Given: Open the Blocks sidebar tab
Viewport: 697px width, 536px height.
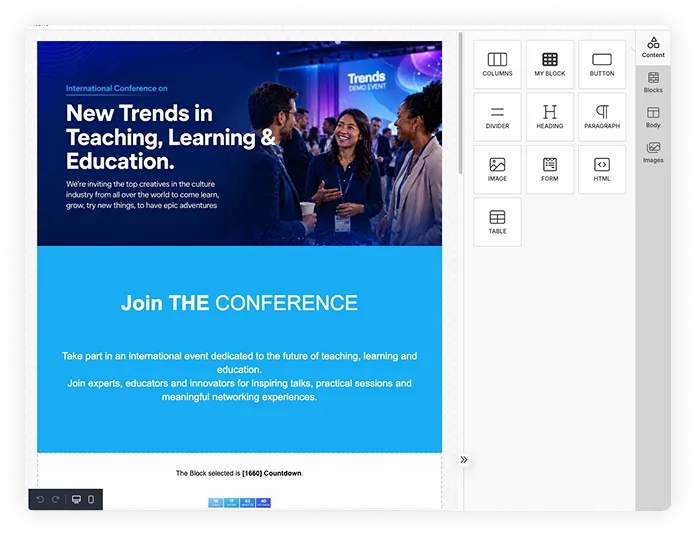Looking at the screenshot, I should coord(653,83).
